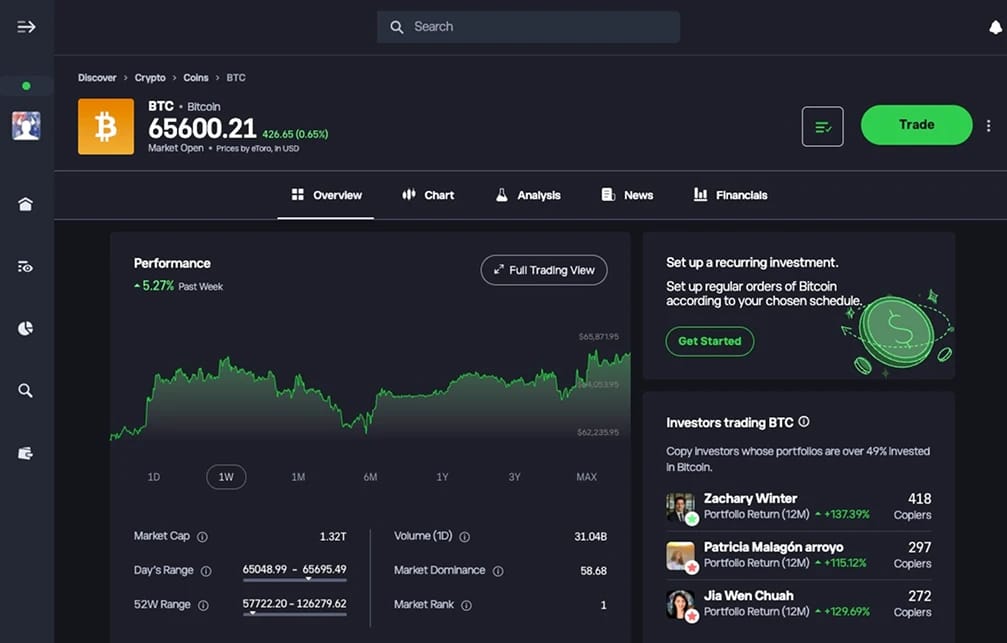Click the Market Dominance info icon
This screenshot has height=643, width=1007.
point(498,571)
